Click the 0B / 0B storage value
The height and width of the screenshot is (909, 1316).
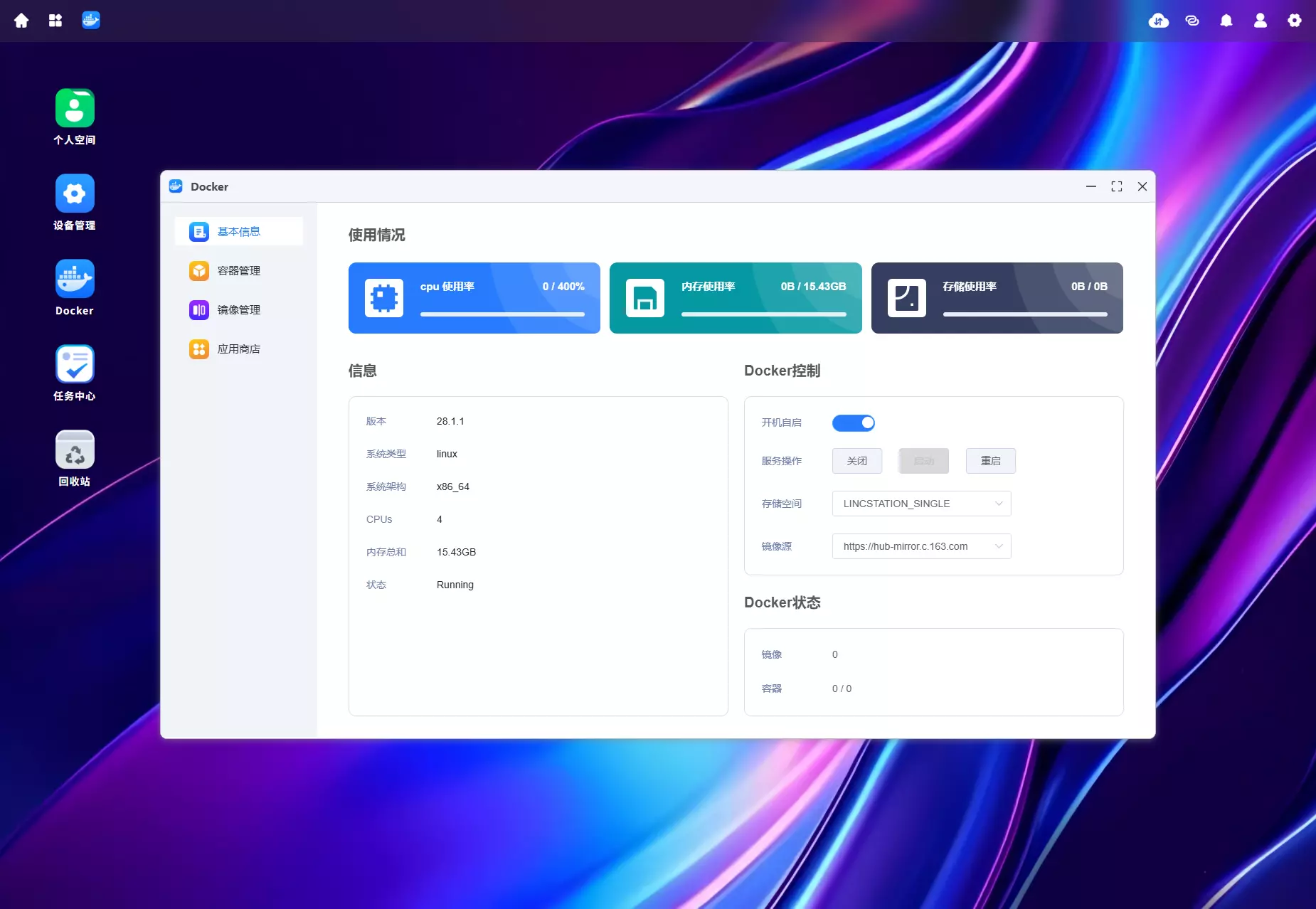point(1090,287)
